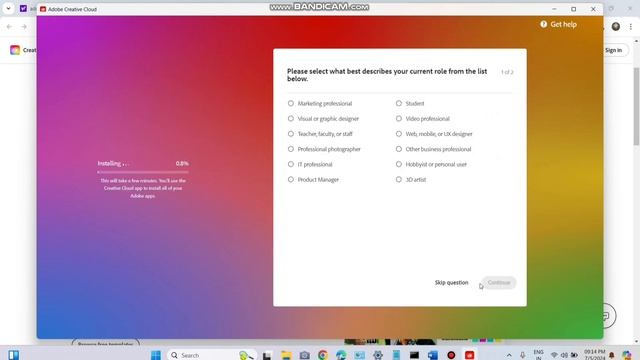Click the battery icon in tray
640x360 pixels.
574,355
